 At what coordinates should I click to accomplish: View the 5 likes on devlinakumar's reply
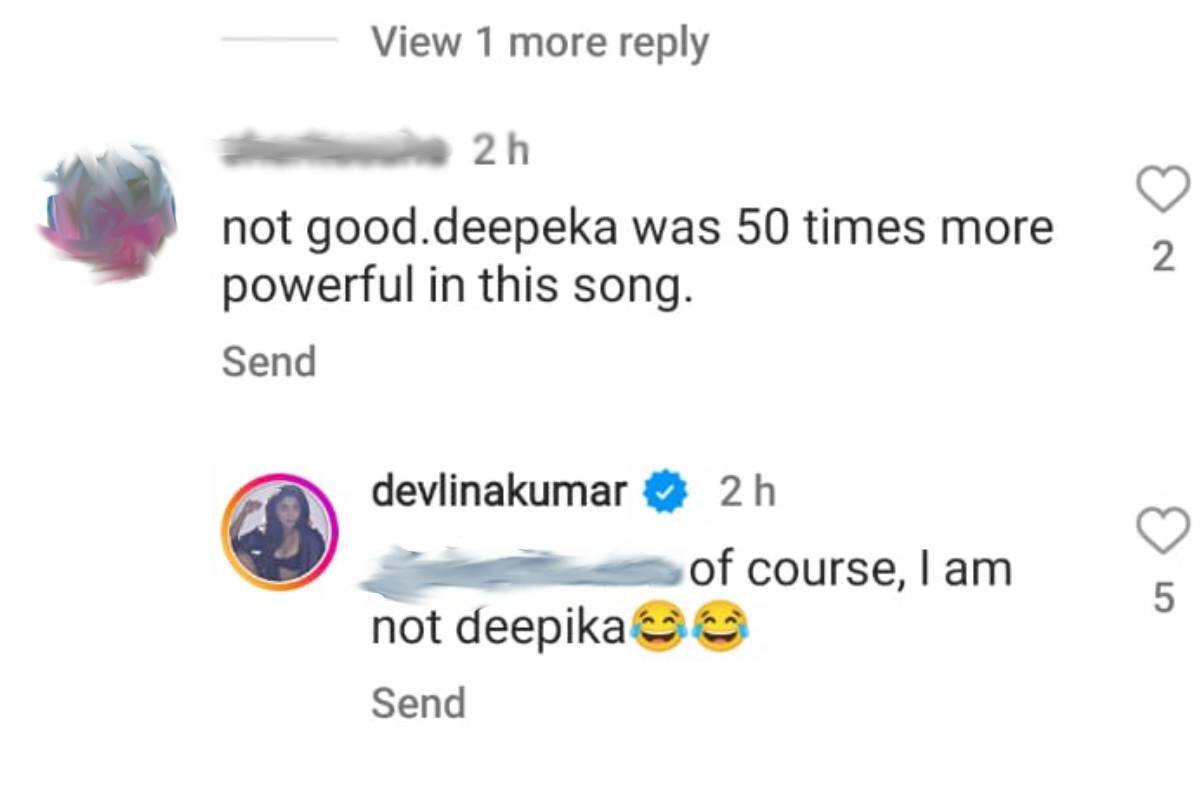(1162, 599)
